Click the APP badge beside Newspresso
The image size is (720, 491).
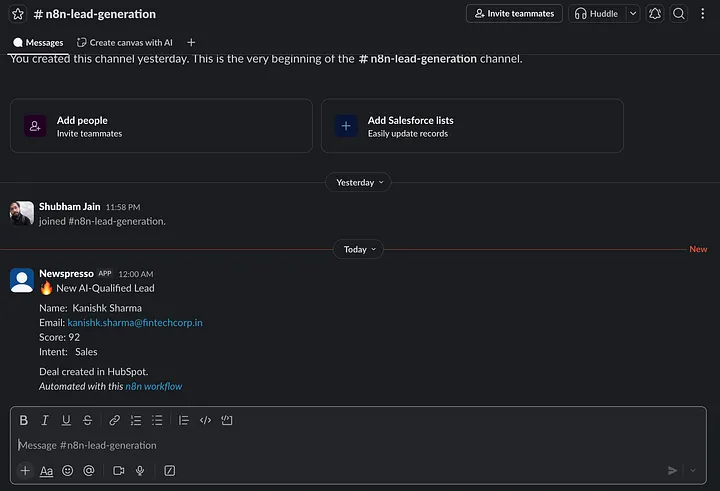pyautogui.click(x=105, y=274)
